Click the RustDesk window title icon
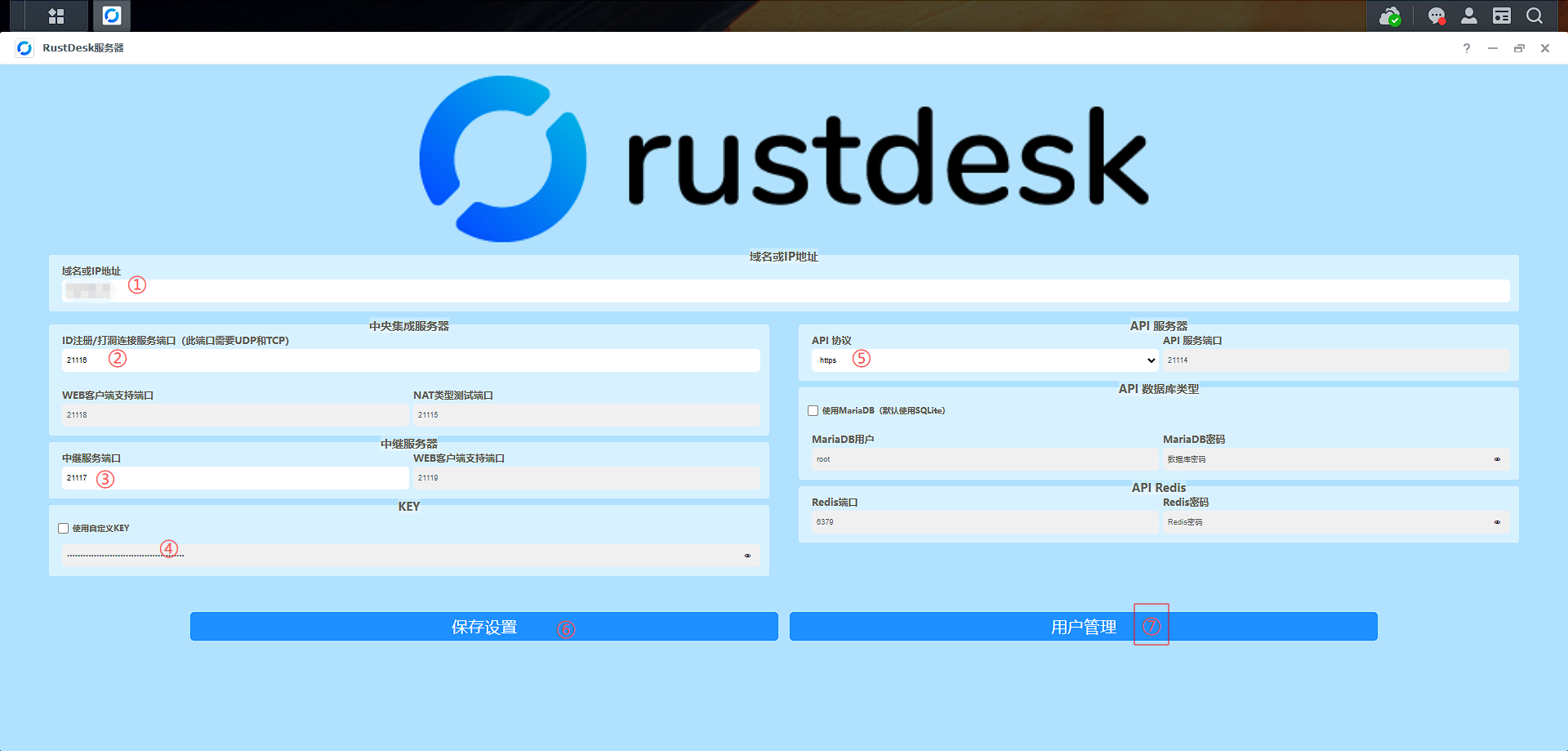The height and width of the screenshot is (751, 1568). 24,48
